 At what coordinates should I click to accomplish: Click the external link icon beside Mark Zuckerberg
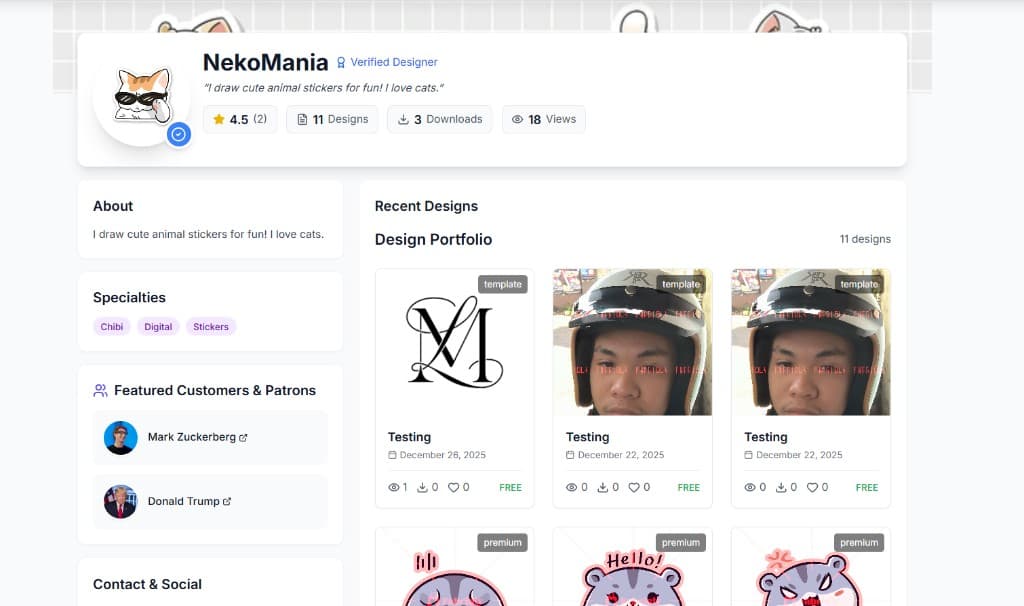coord(244,438)
